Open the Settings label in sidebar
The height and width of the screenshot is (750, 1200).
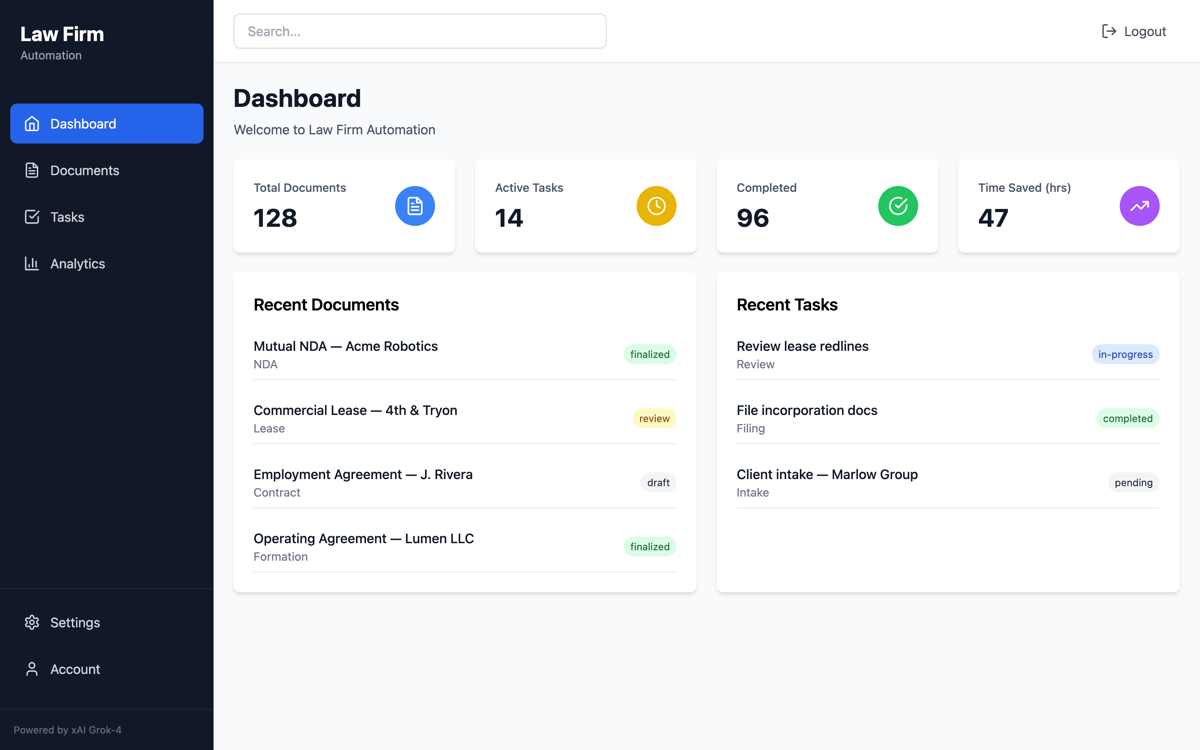click(75, 622)
